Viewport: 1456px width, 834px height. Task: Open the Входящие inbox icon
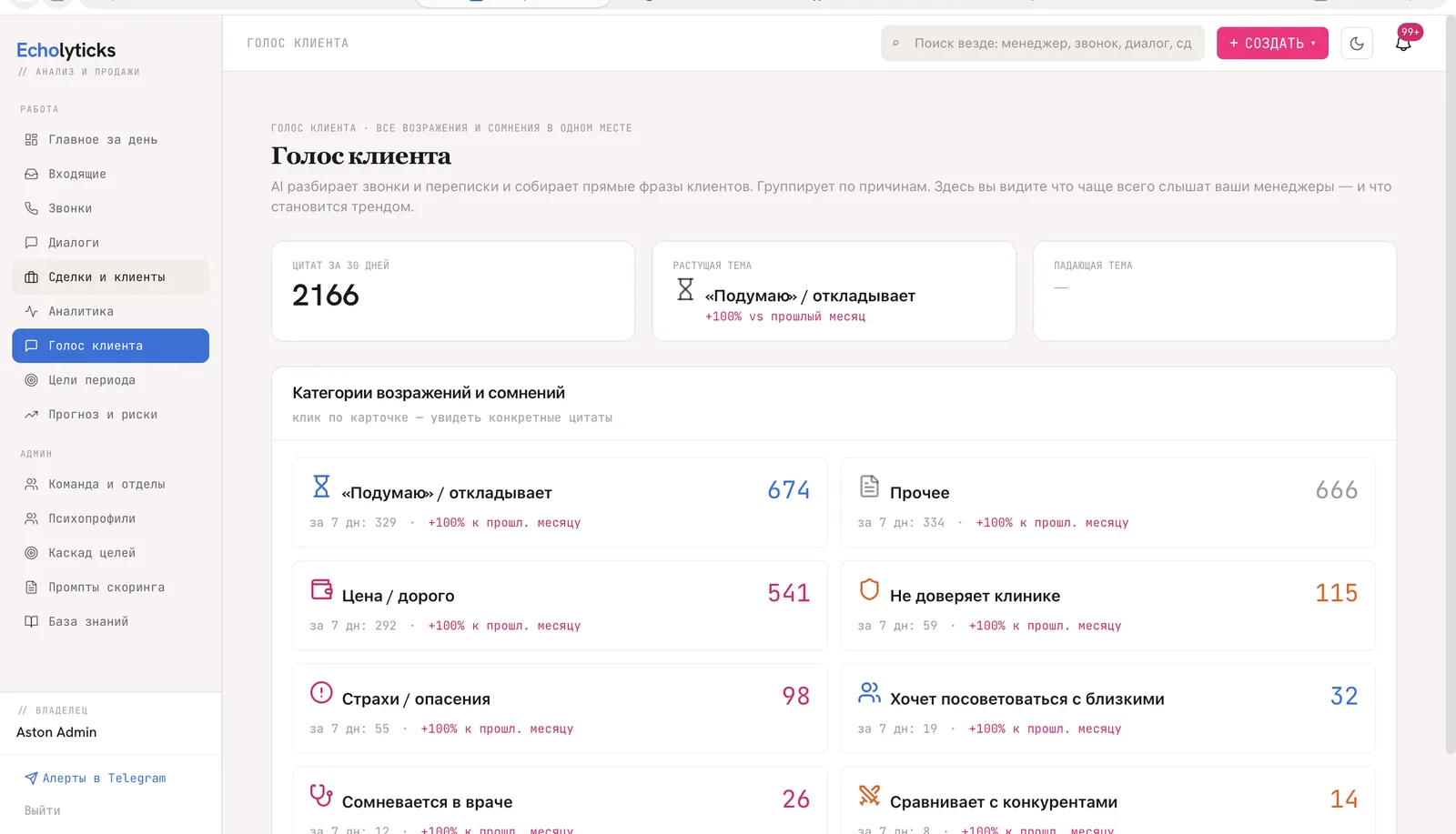[x=31, y=174]
